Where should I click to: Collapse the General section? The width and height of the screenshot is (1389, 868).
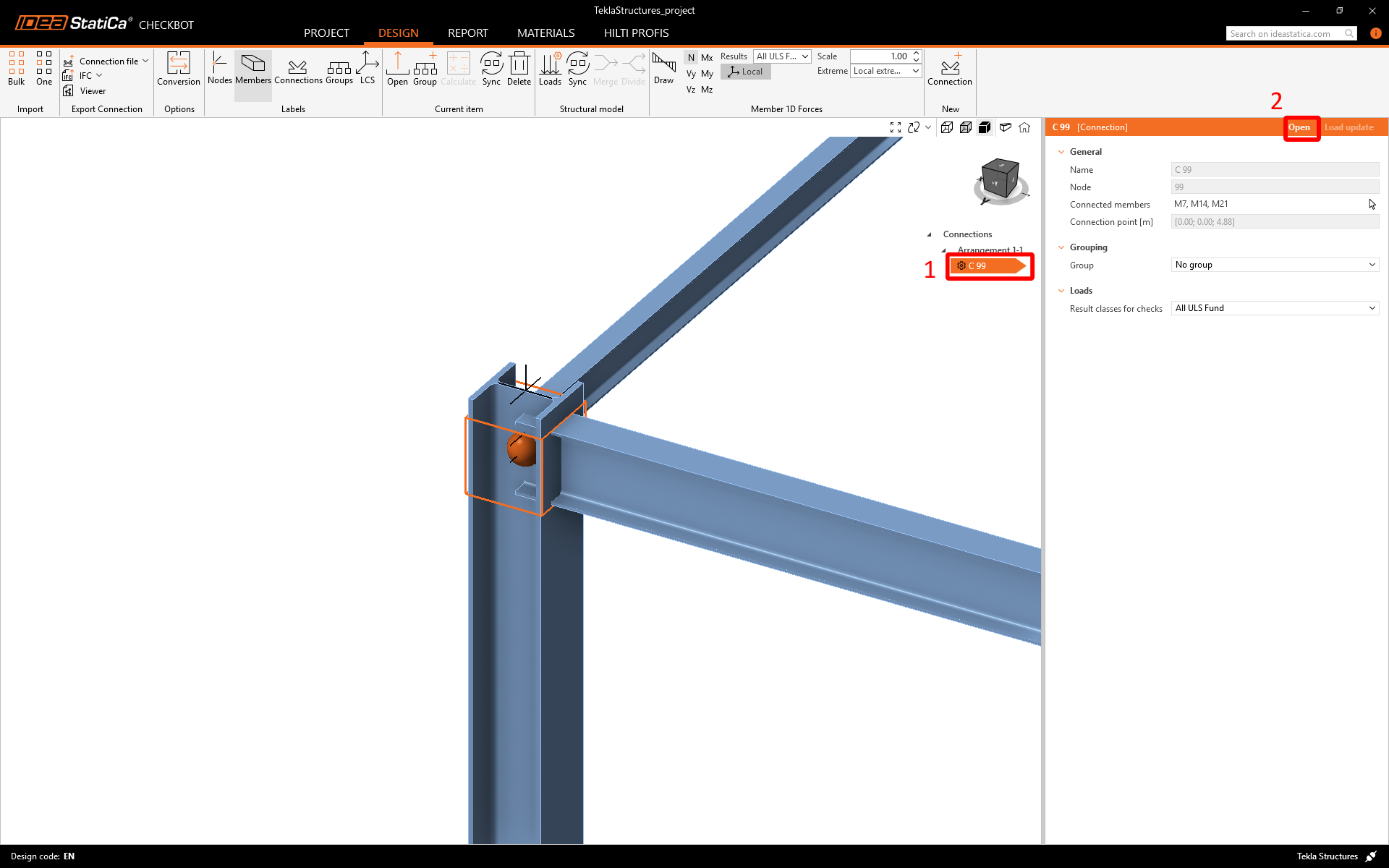[1061, 152]
